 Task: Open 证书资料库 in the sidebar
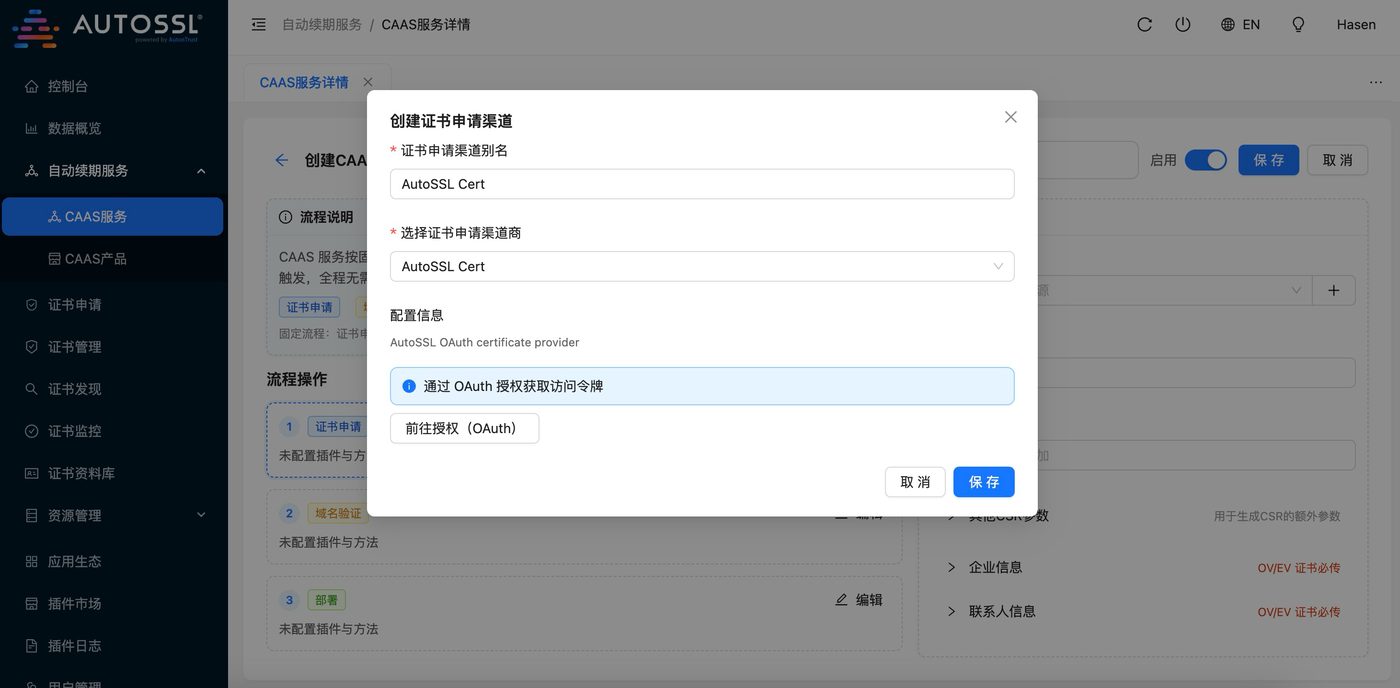(114, 472)
